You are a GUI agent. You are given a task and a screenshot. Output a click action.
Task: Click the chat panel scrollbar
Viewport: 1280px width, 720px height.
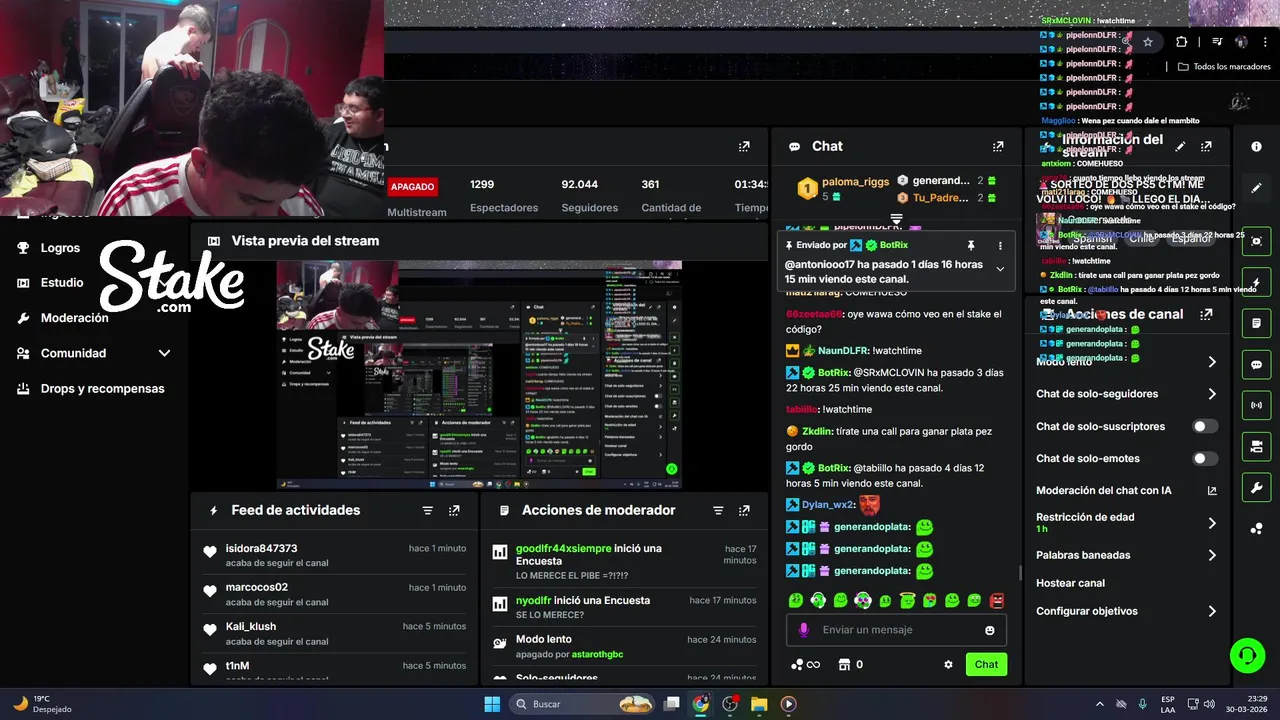(x=1020, y=572)
